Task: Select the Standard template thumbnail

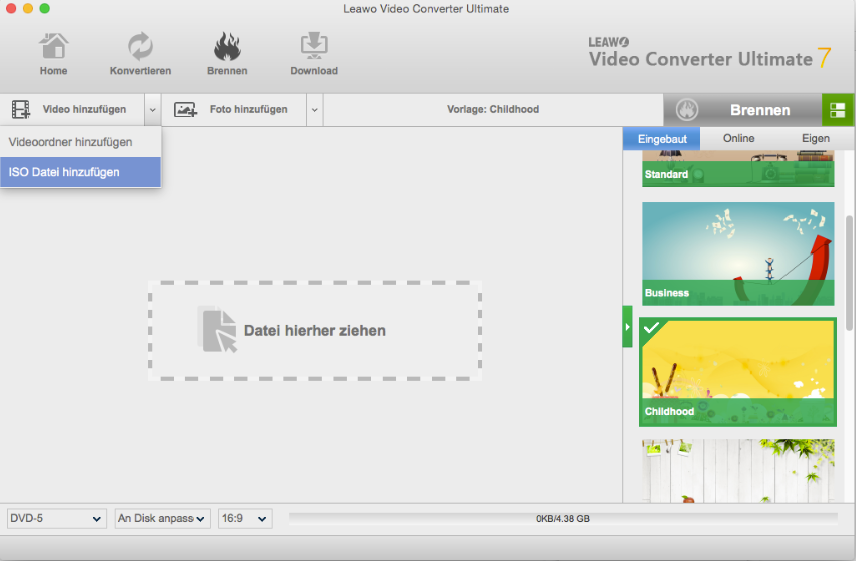Action: pyautogui.click(x=738, y=169)
